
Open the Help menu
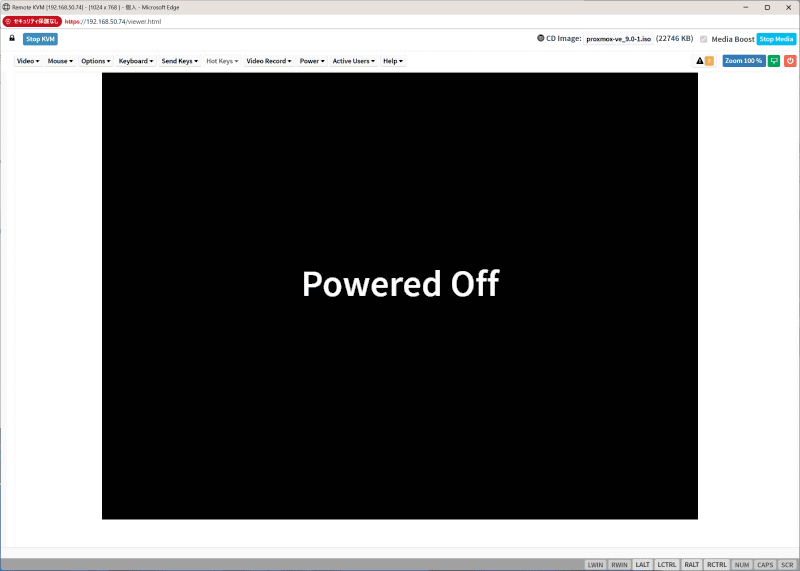[392, 61]
